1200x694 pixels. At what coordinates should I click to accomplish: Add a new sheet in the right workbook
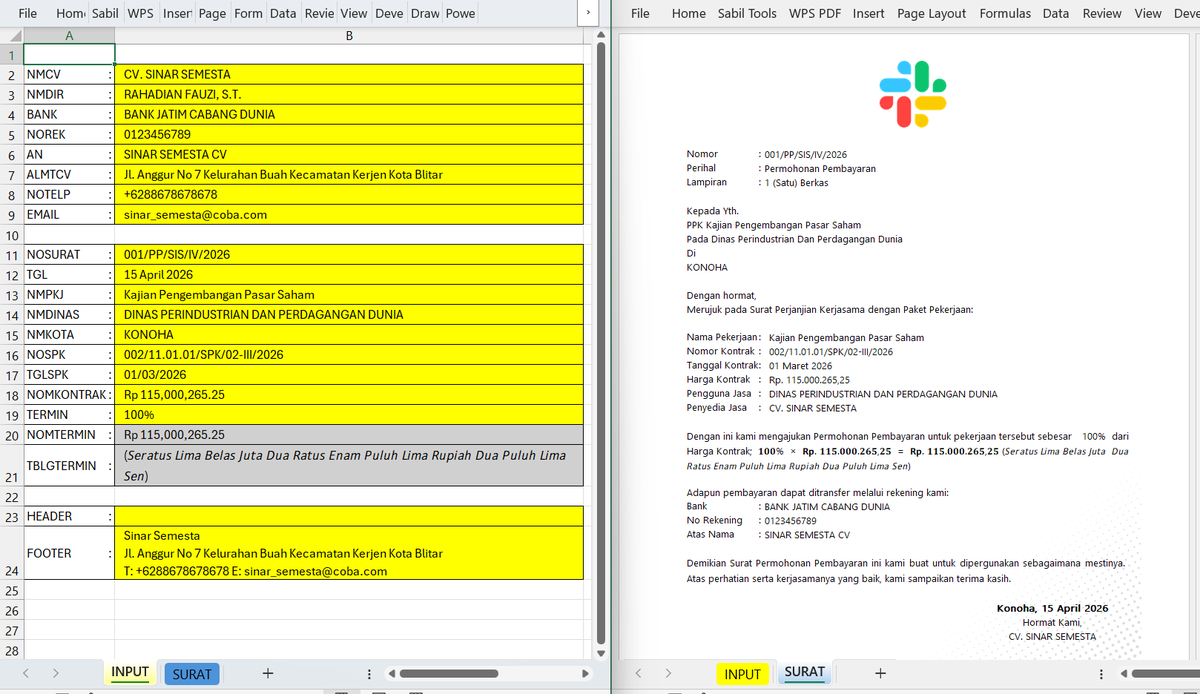click(x=880, y=674)
